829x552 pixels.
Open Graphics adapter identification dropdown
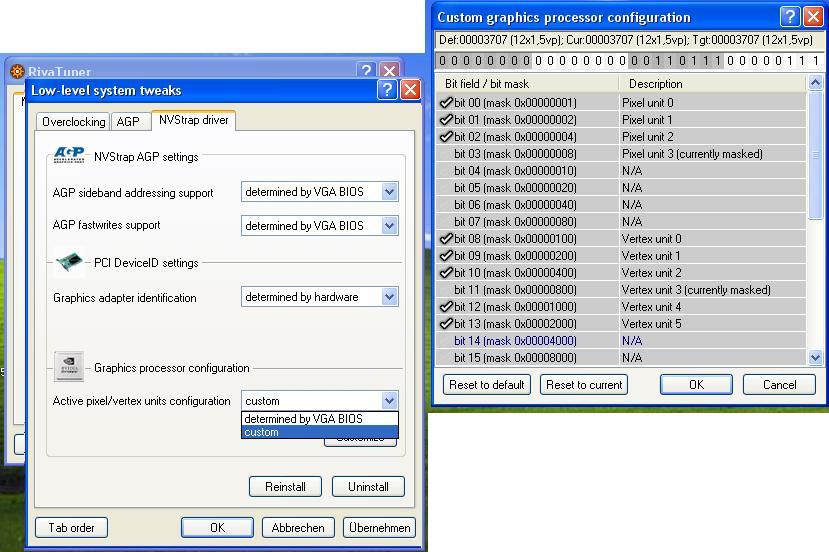pyautogui.click(x=389, y=297)
